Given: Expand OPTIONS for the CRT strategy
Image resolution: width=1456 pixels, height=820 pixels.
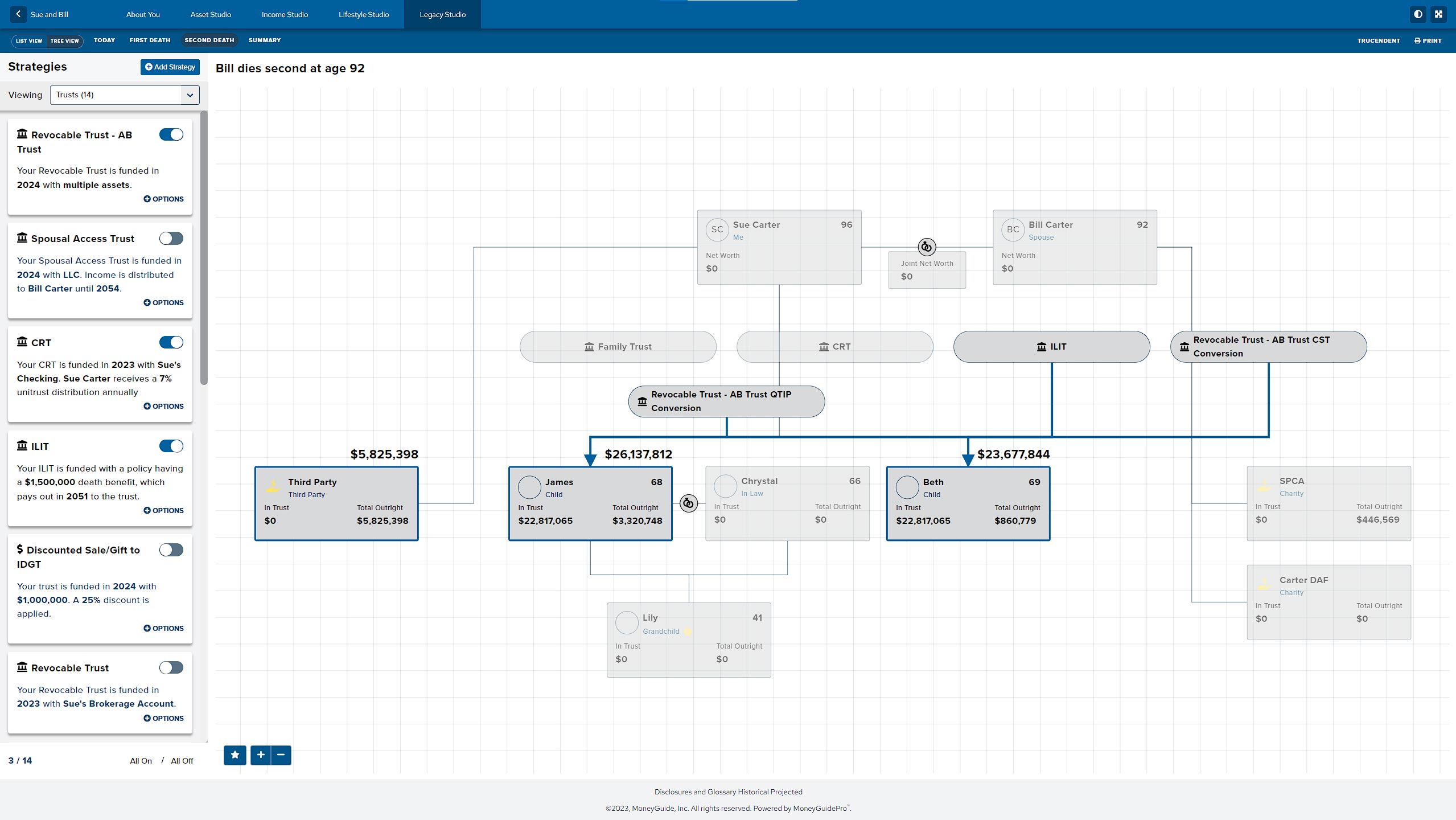Looking at the screenshot, I should coord(163,407).
